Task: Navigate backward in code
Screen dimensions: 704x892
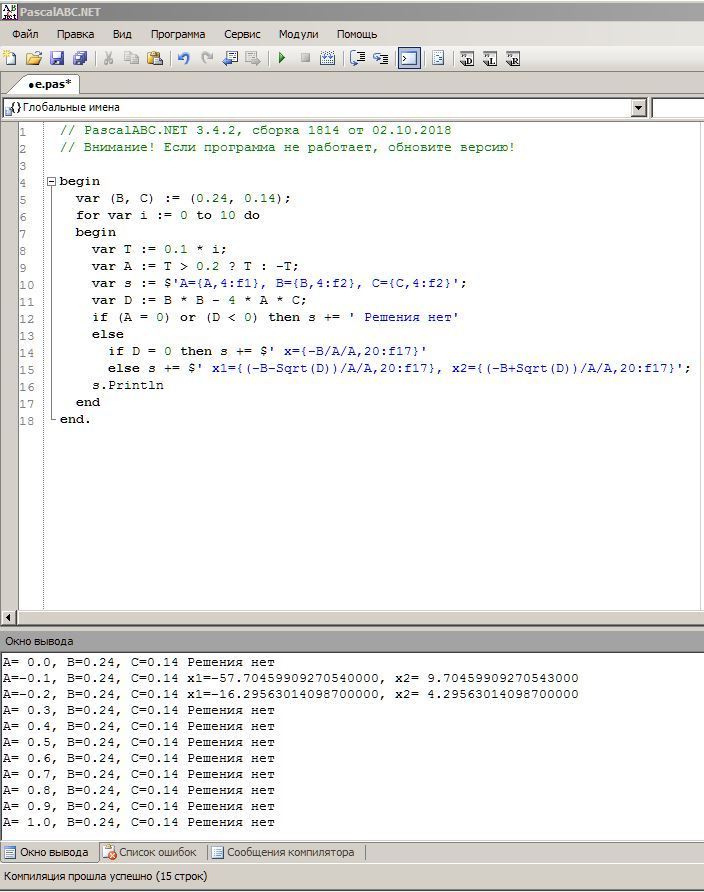Action: (x=230, y=58)
